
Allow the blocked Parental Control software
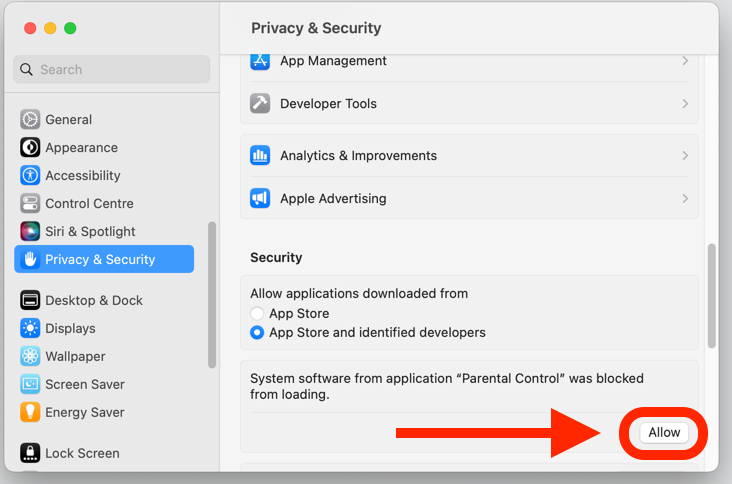(x=664, y=433)
